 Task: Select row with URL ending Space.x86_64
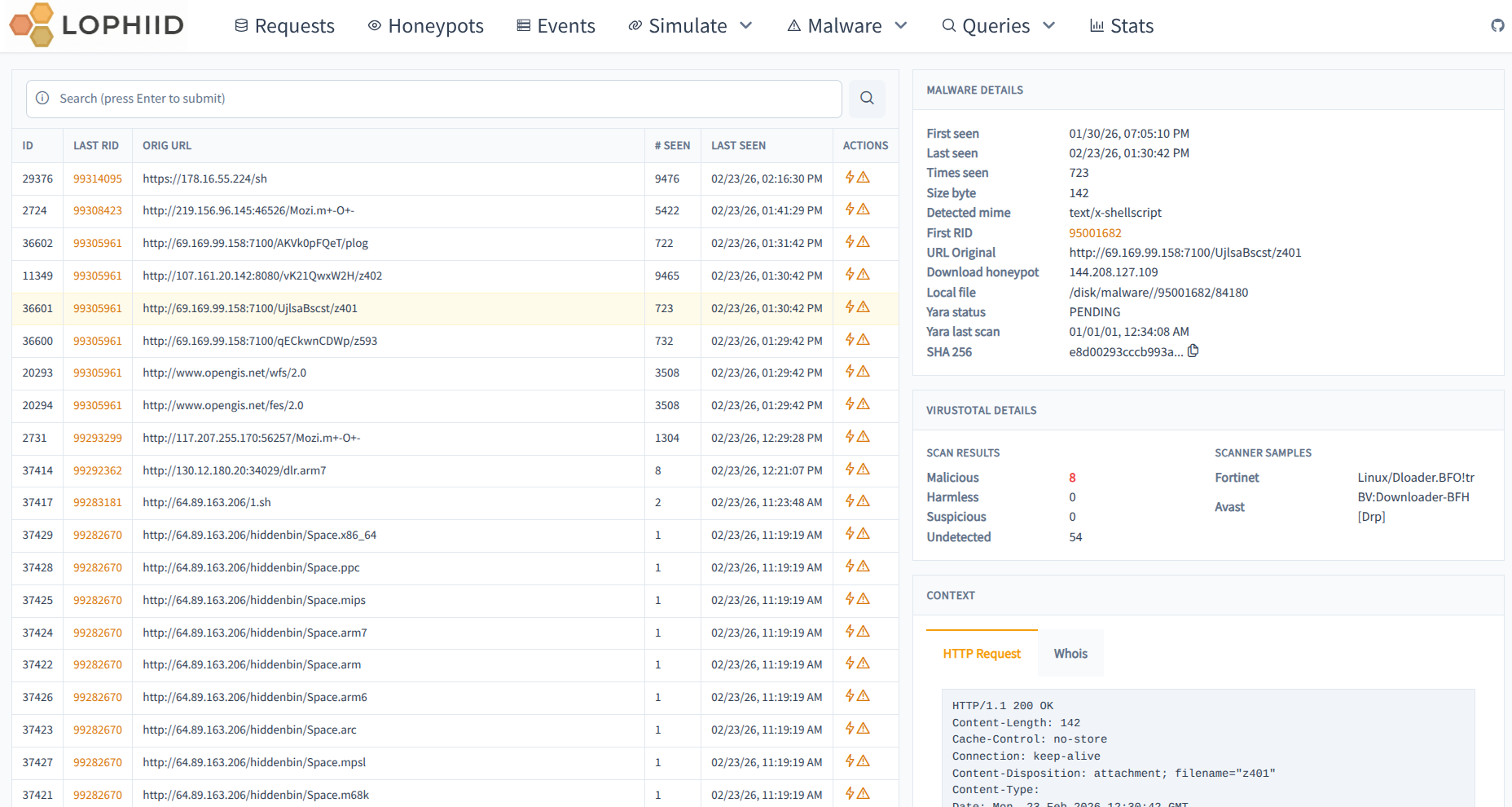(455, 535)
